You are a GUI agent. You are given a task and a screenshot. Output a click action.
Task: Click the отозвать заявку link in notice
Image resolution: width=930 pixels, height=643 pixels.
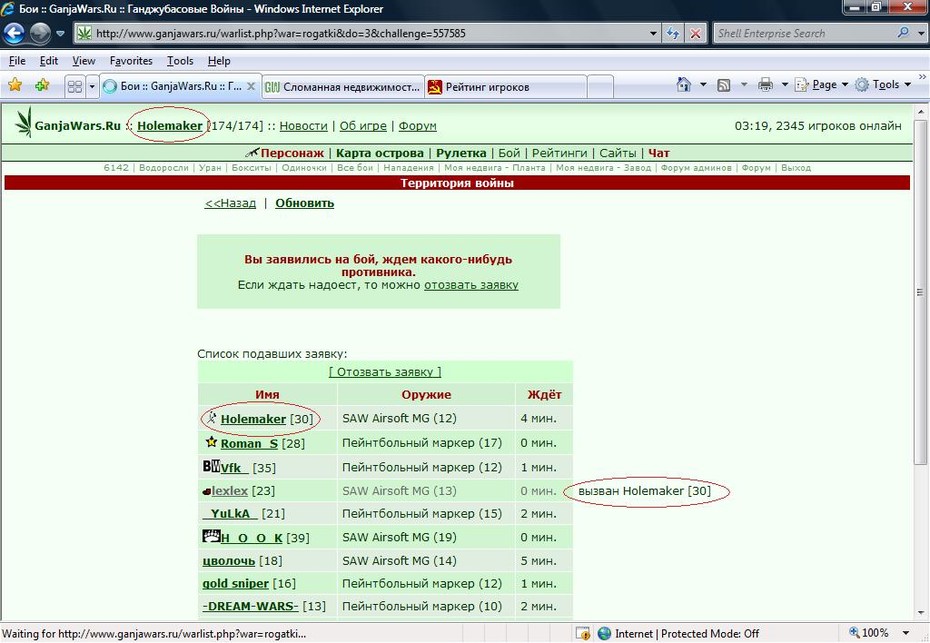click(471, 285)
